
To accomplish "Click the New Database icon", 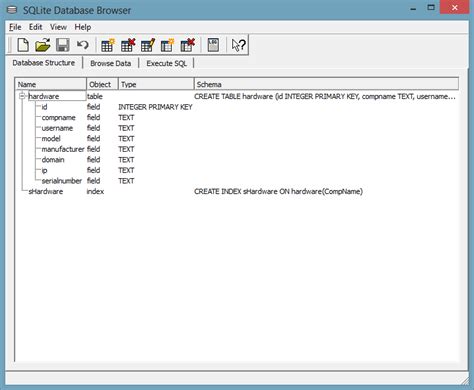I will pos(23,45).
